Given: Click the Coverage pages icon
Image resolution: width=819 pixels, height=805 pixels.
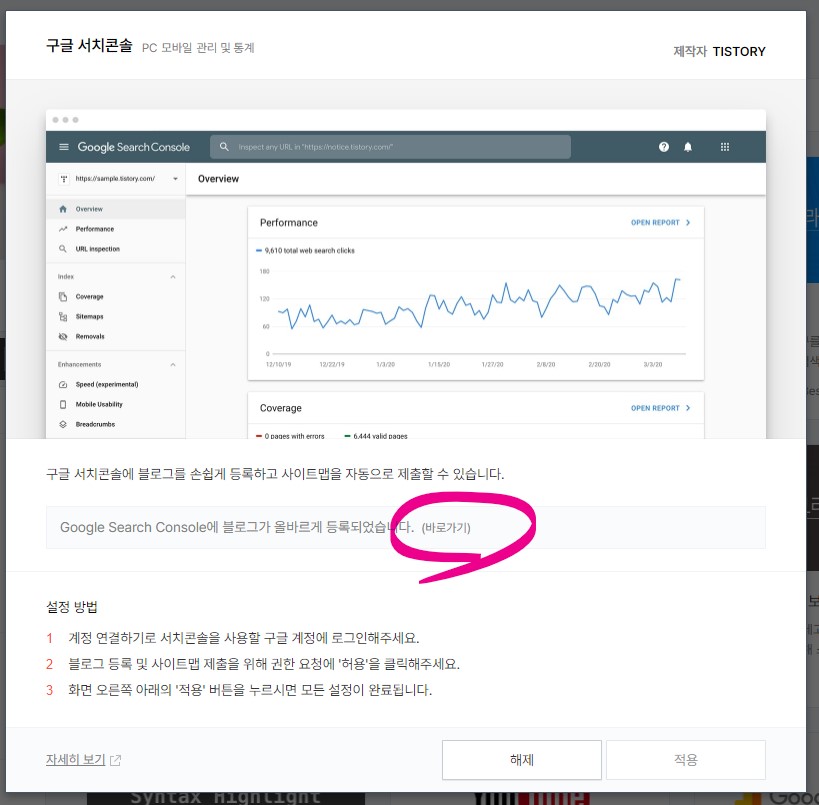Looking at the screenshot, I should [x=63, y=297].
